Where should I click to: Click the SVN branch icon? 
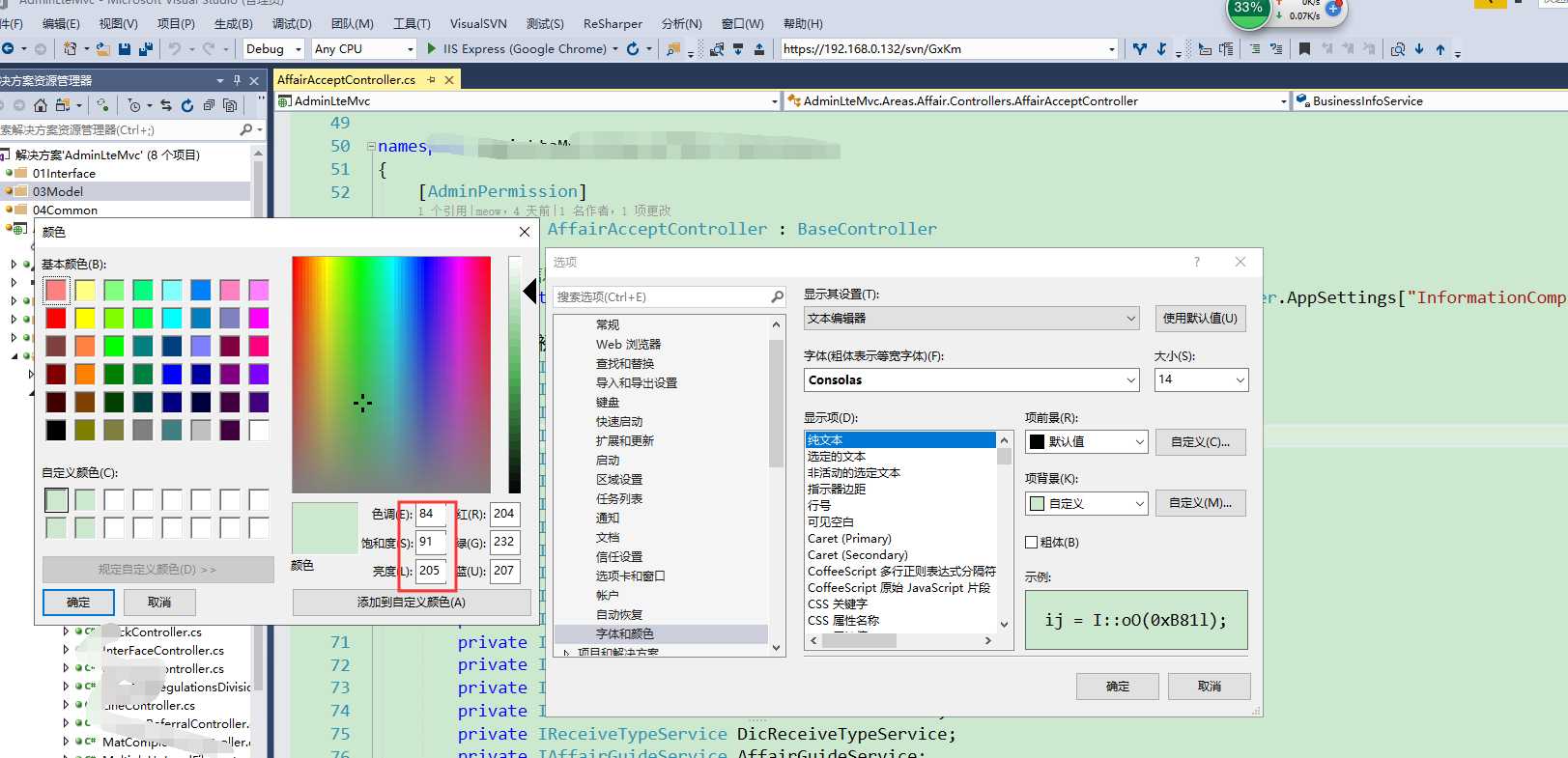pyautogui.click(x=1140, y=48)
